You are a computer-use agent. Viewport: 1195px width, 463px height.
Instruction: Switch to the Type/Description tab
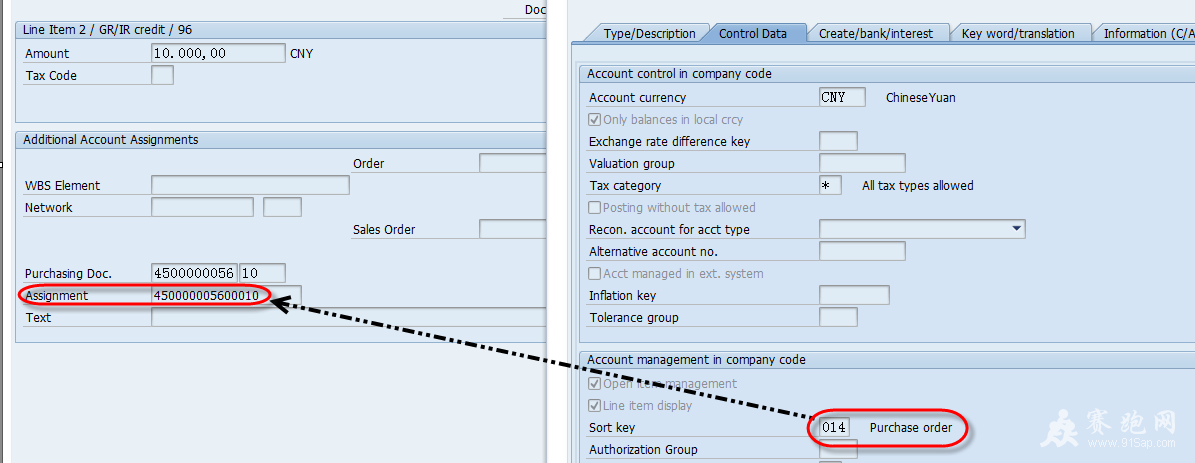tap(649, 34)
